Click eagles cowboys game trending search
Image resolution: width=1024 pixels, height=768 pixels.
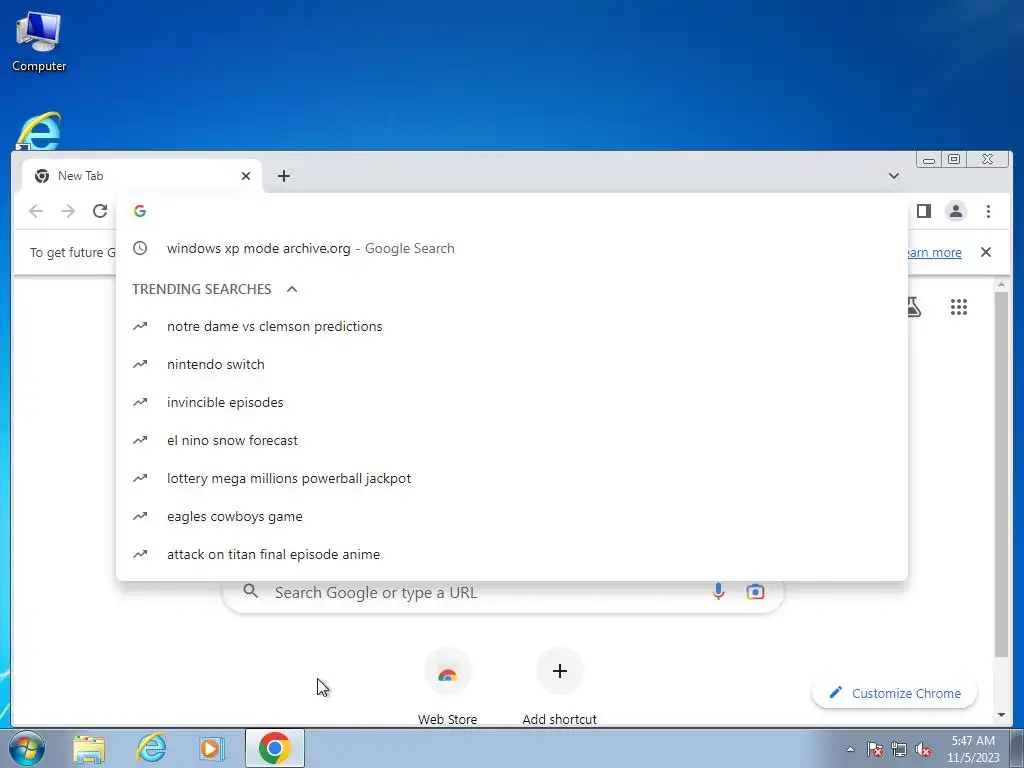click(511, 516)
